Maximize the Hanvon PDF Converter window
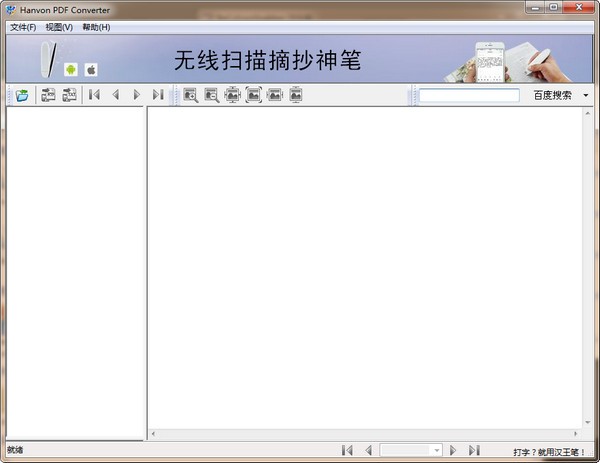This screenshot has width=600, height=463. [x=553, y=8]
